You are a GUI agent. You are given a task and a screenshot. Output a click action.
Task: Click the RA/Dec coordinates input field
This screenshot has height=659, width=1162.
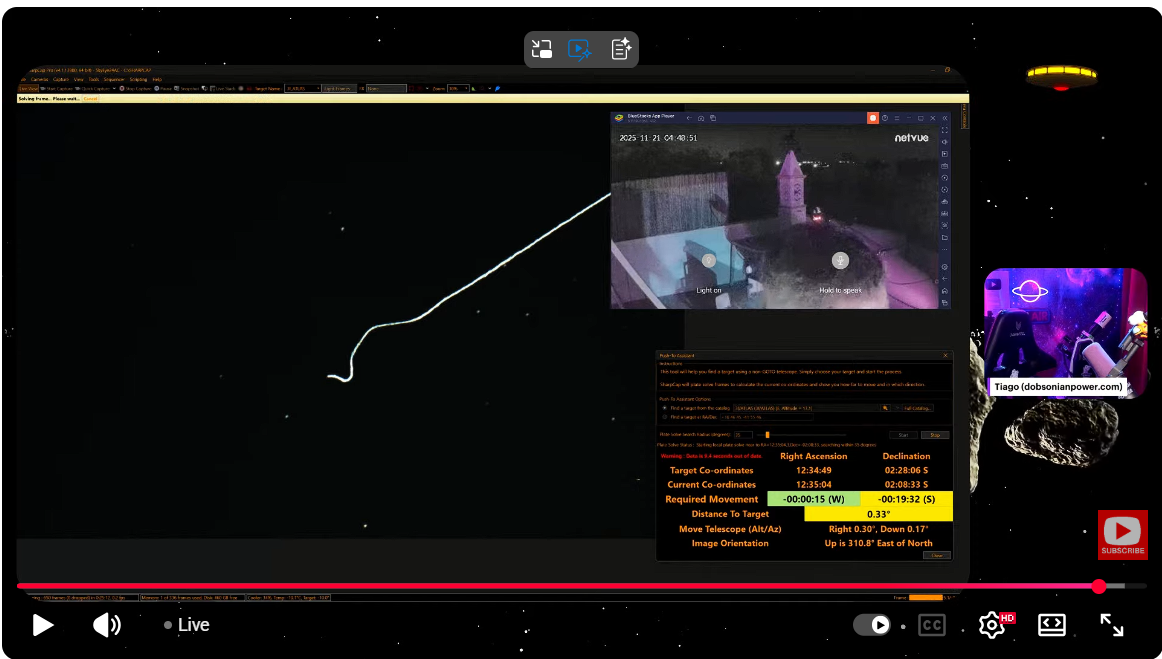767,417
